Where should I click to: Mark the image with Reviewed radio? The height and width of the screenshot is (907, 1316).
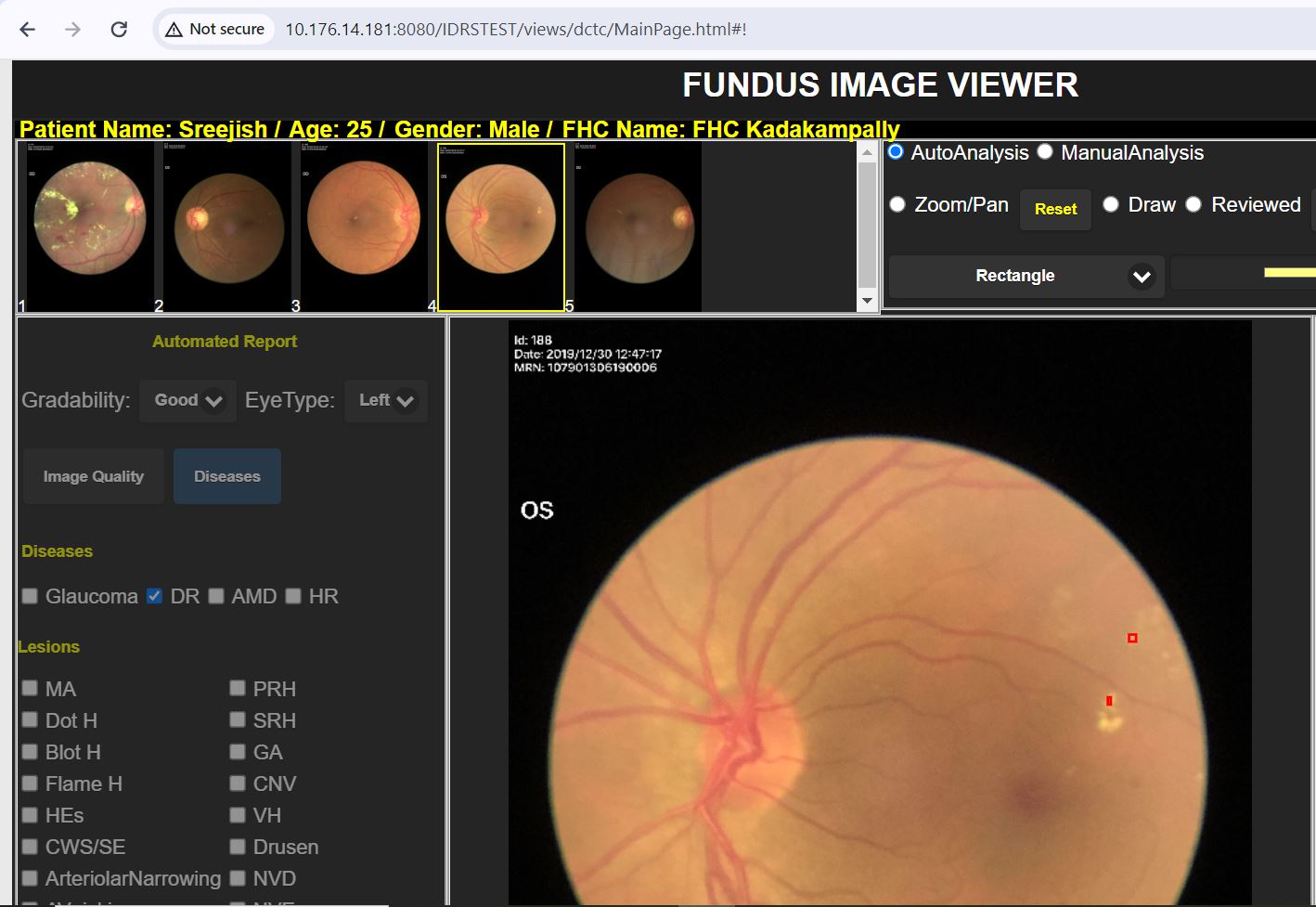click(1193, 204)
